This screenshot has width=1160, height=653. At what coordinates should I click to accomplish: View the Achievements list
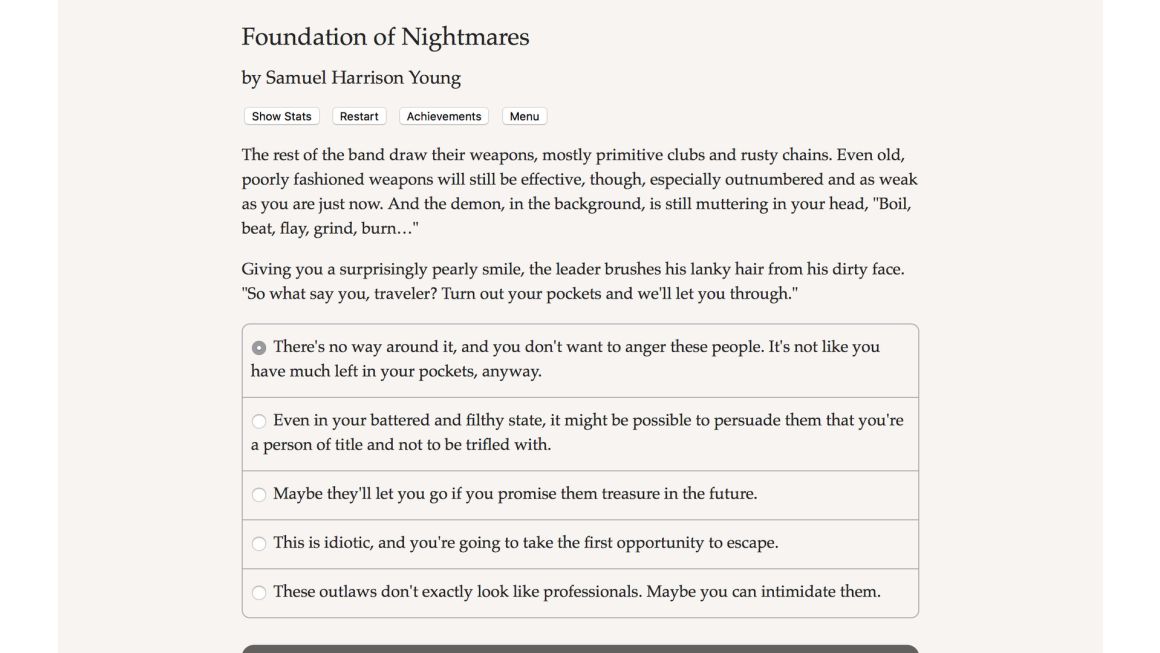click(444, 116)
